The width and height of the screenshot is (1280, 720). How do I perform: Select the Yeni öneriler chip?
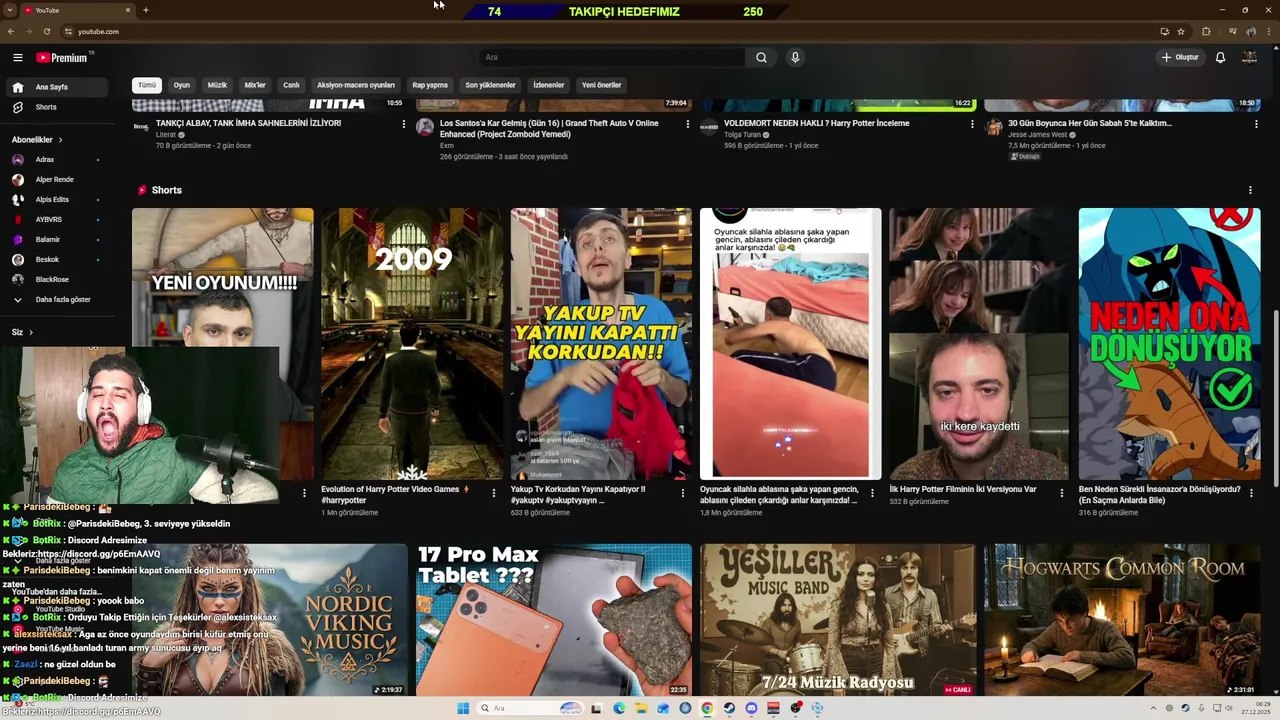pyautogui.click(x=601, y=85)
